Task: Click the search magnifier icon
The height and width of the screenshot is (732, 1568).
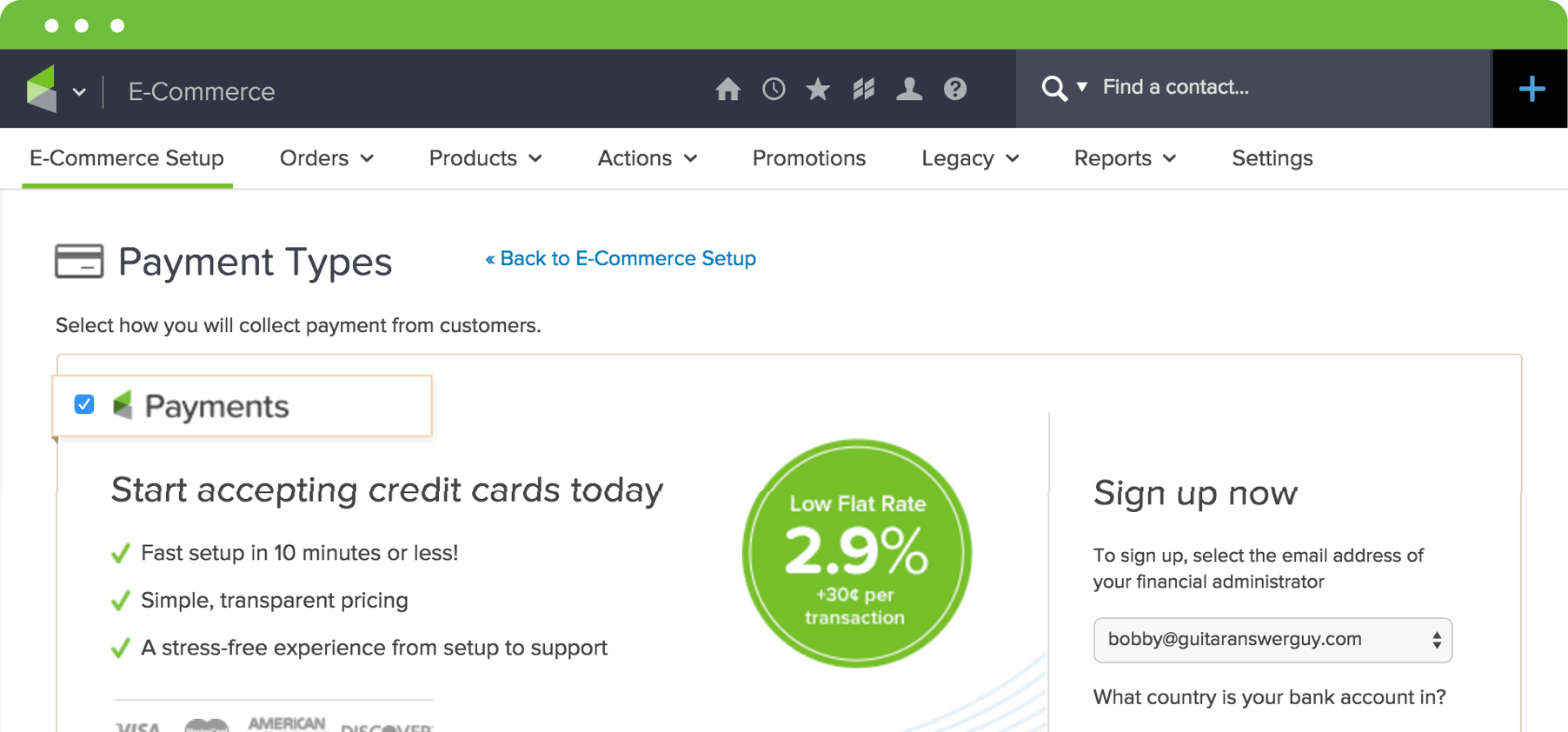Action: coord(1053,88)
